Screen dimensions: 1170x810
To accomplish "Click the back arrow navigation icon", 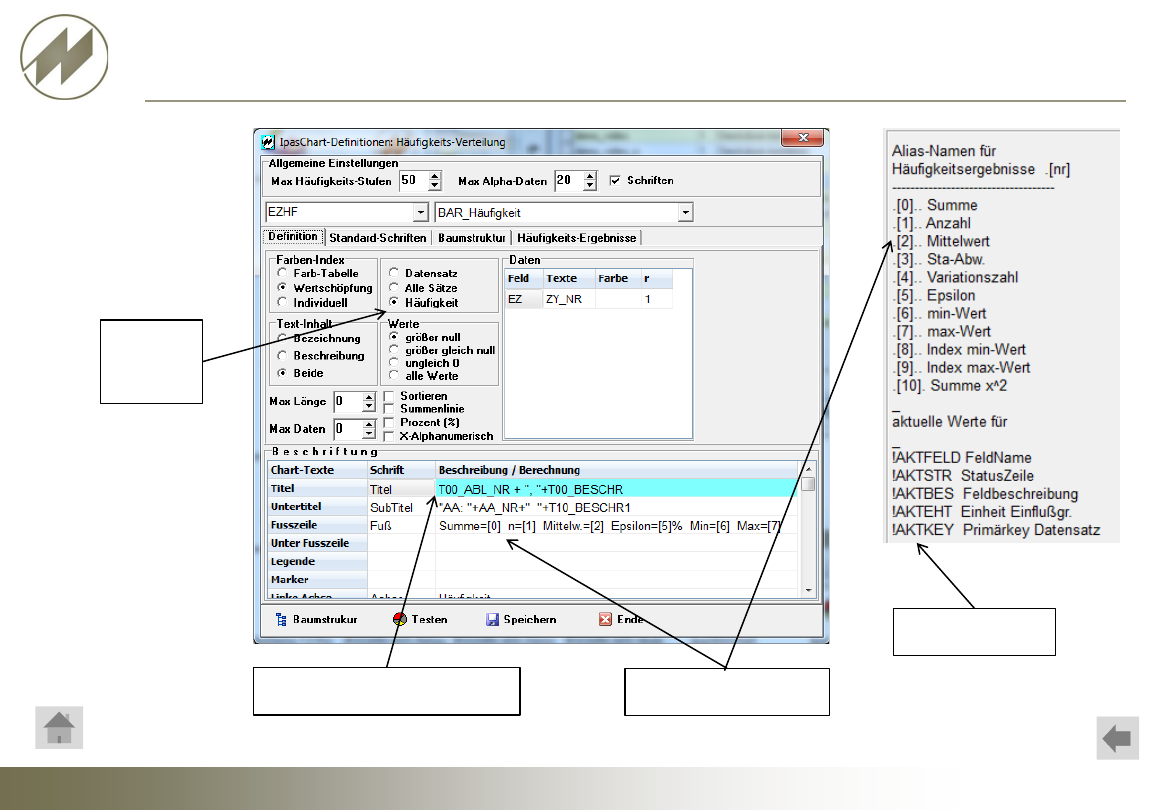I will [1117, 738].
